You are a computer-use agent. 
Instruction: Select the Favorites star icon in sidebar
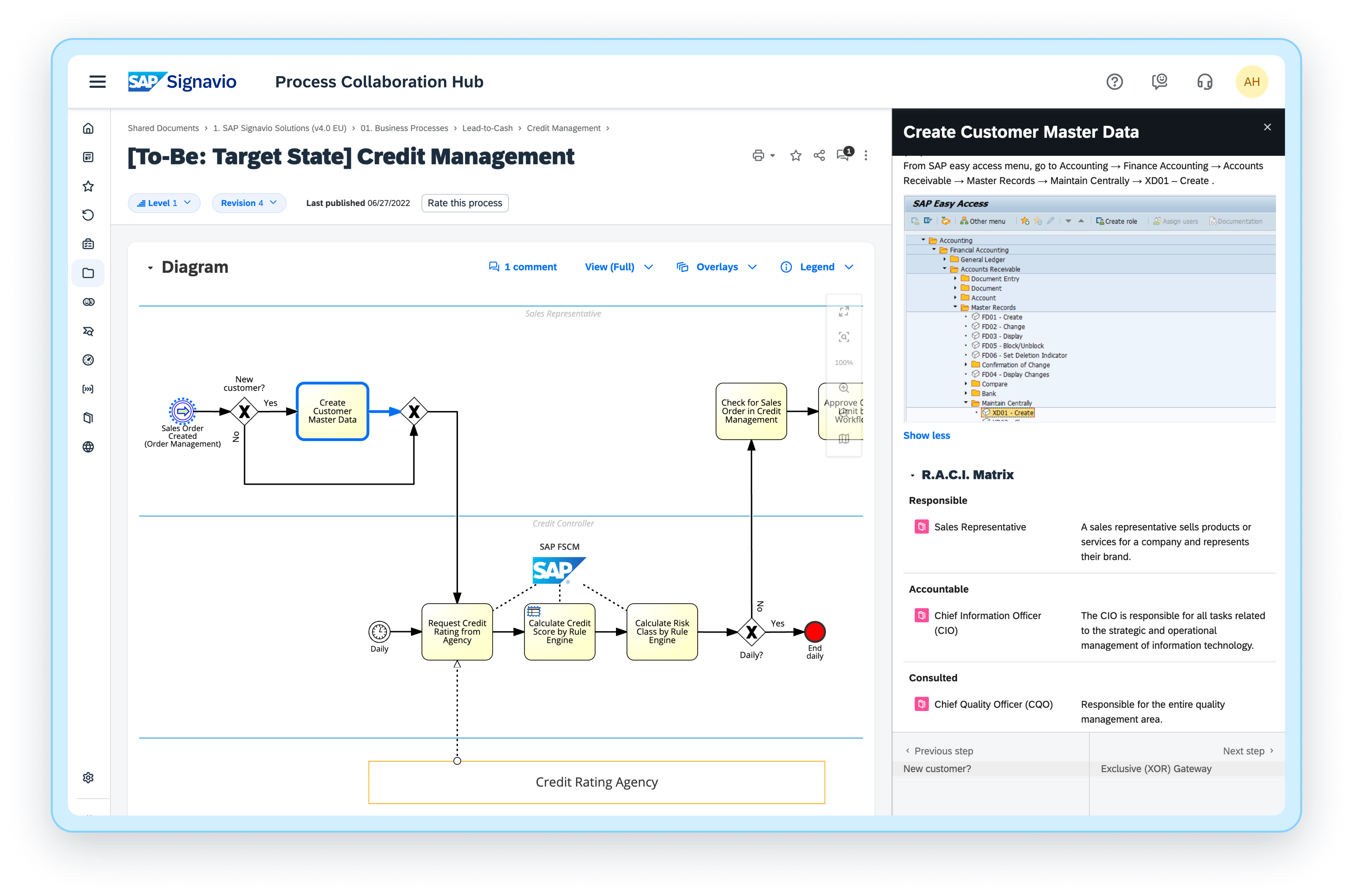(x=89, y=186)
